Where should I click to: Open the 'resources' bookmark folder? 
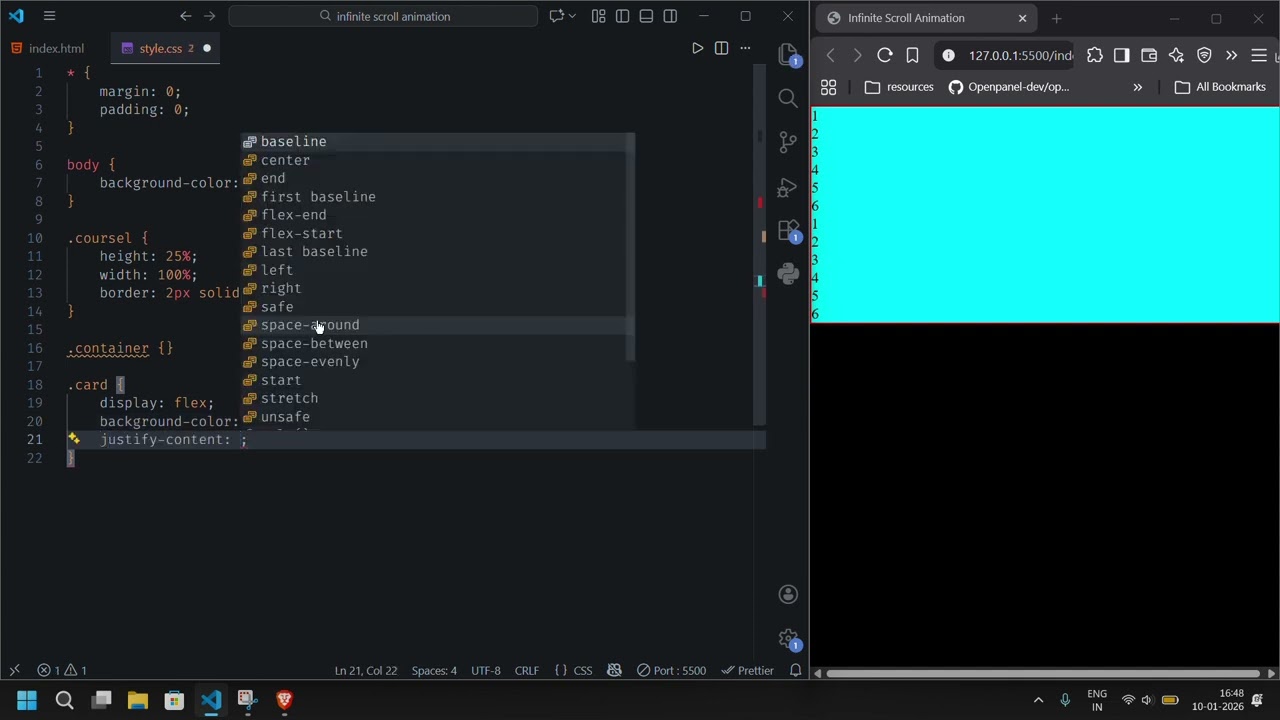[898, 87]
